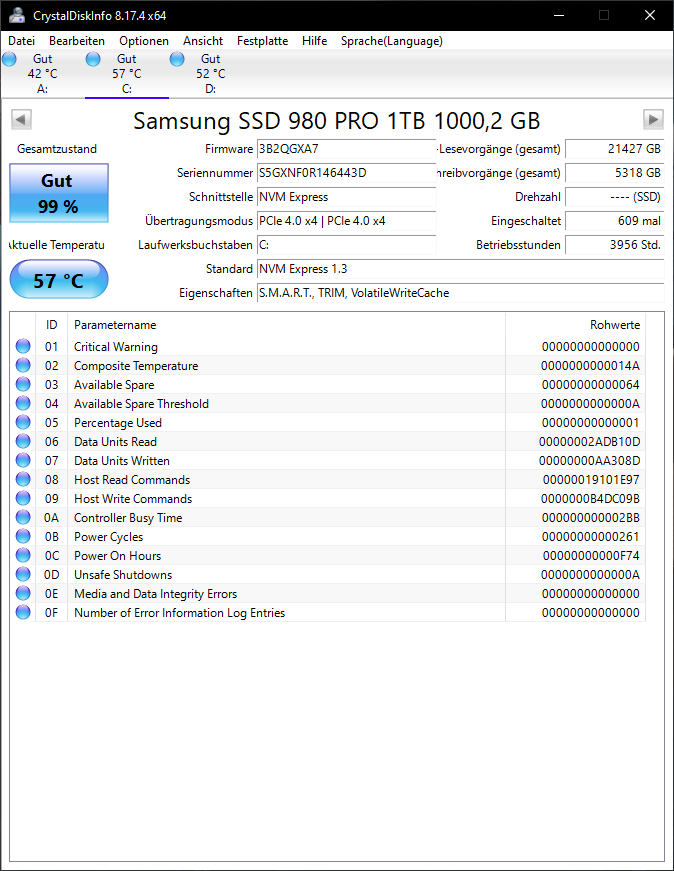Screen dimensions: 674x871
Task: Click status orb of Power On Hours row
Action: click(x=23, y=555)
